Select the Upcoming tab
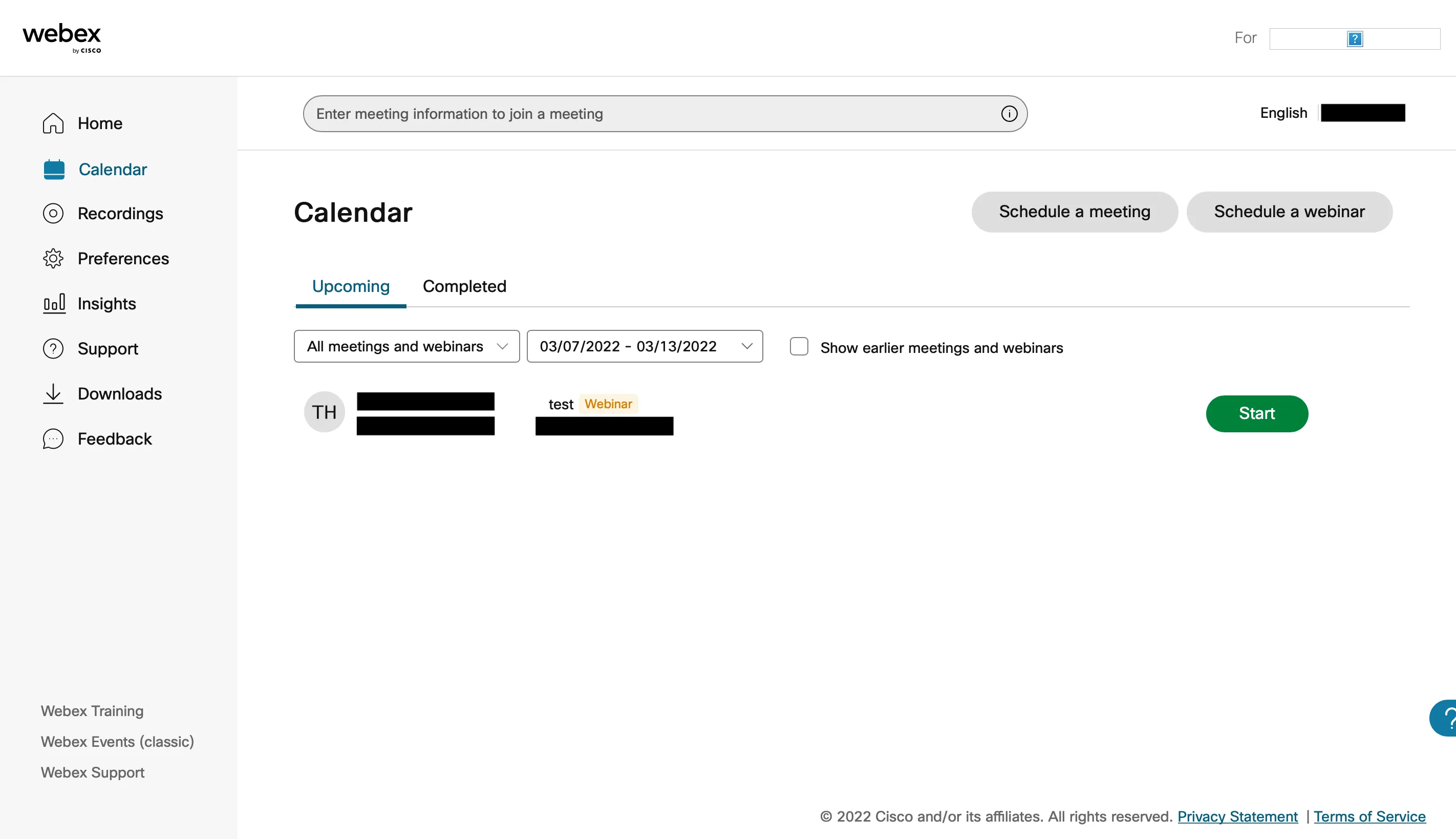Viewport: 1456px width, 839px height. click(x=350, y=285)
